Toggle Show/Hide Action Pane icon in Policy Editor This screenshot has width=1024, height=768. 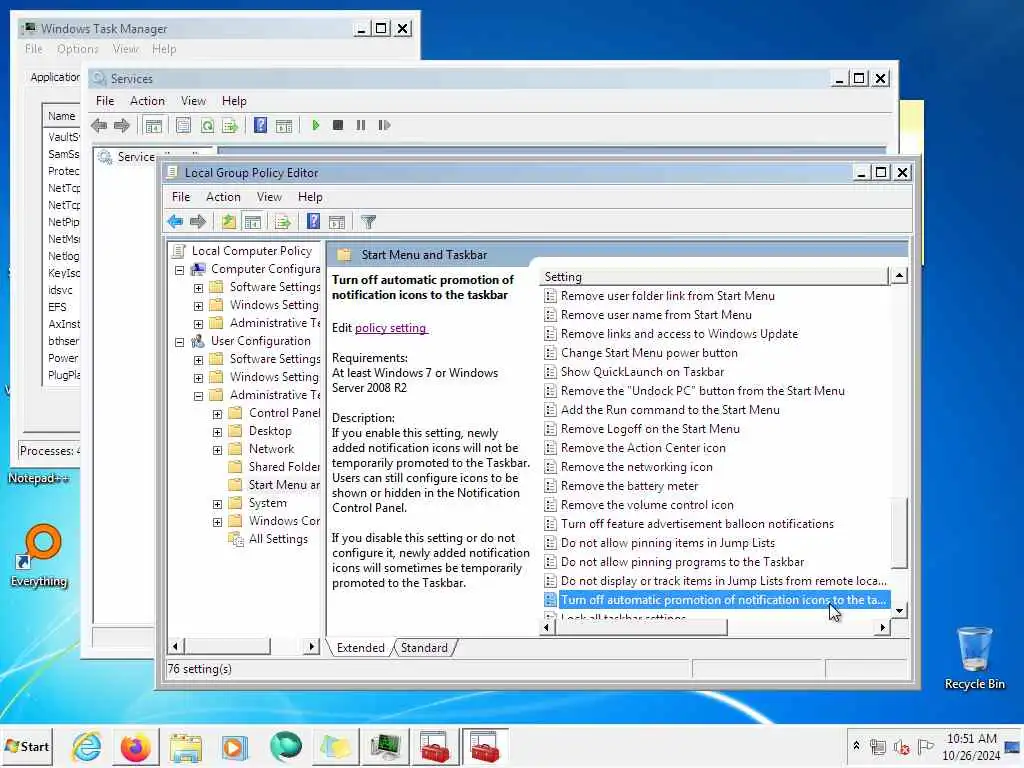click(x=337, y=222)
